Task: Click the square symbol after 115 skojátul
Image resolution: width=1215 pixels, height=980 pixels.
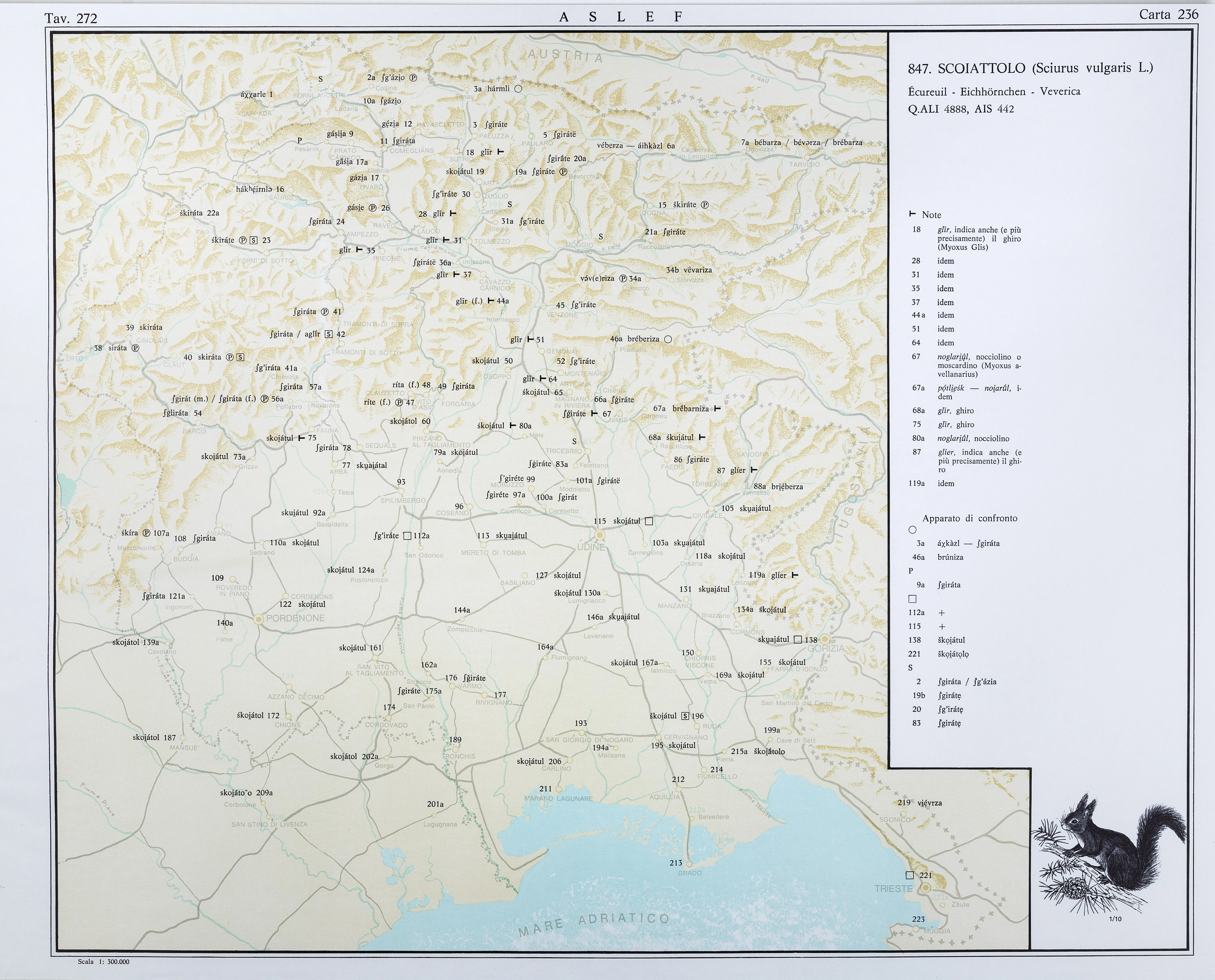Action: pyautogui.click(x=649, y=521)
